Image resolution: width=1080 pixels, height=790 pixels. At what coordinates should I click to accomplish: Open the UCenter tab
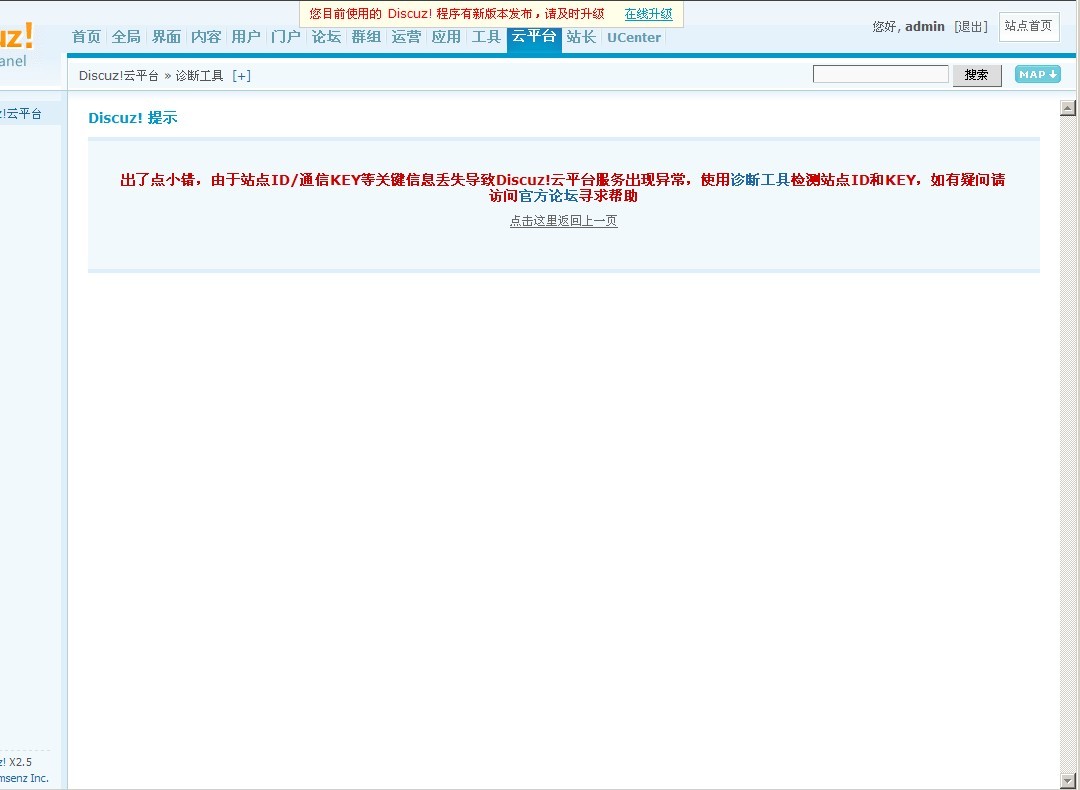[x=634, y=38]
